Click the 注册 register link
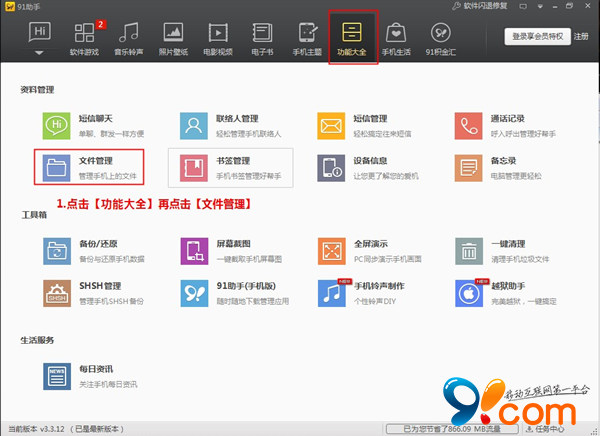This screenshot has height=436, width=600. 581,36
